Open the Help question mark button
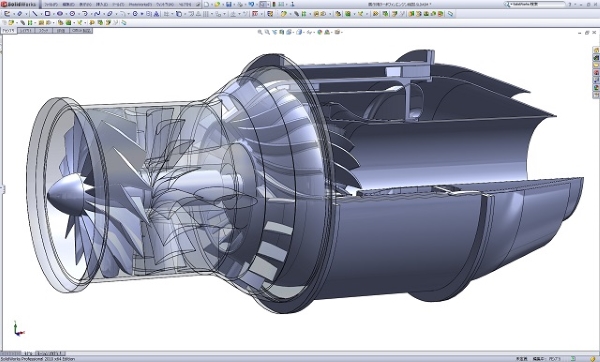Screen dimensions: 600x362 pyautogui.click(x=570, y=5)
